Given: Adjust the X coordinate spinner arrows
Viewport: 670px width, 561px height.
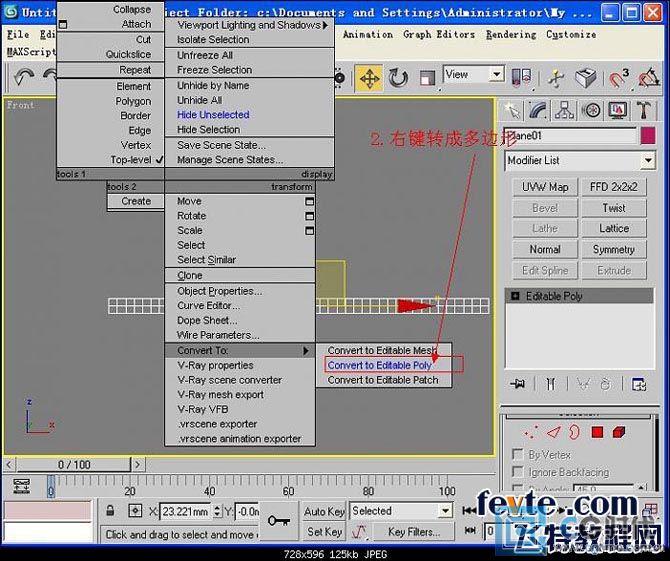Looking at the screenshot, I should coord(217,511).
